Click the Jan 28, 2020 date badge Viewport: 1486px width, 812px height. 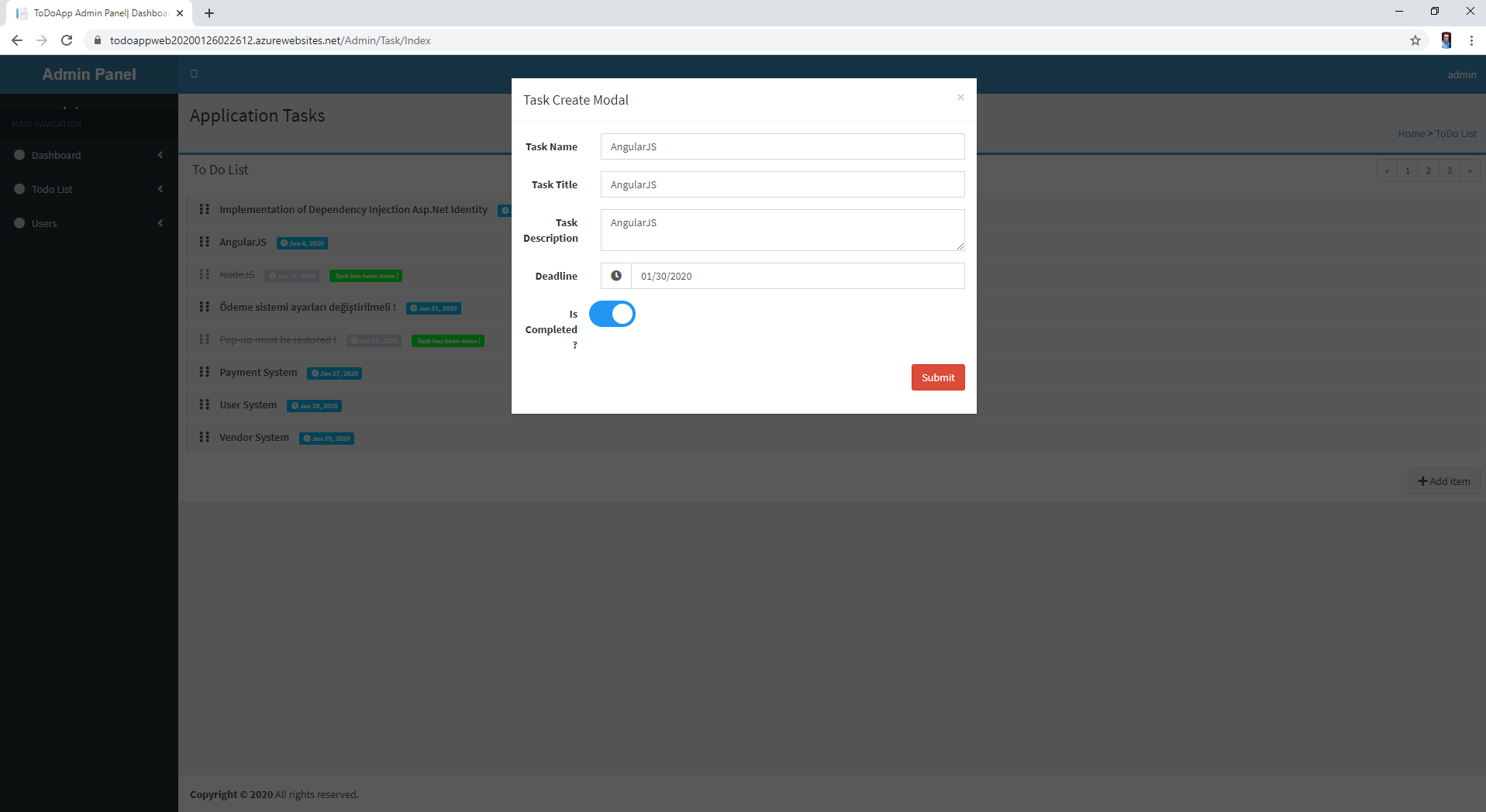(x=315, y=406)
